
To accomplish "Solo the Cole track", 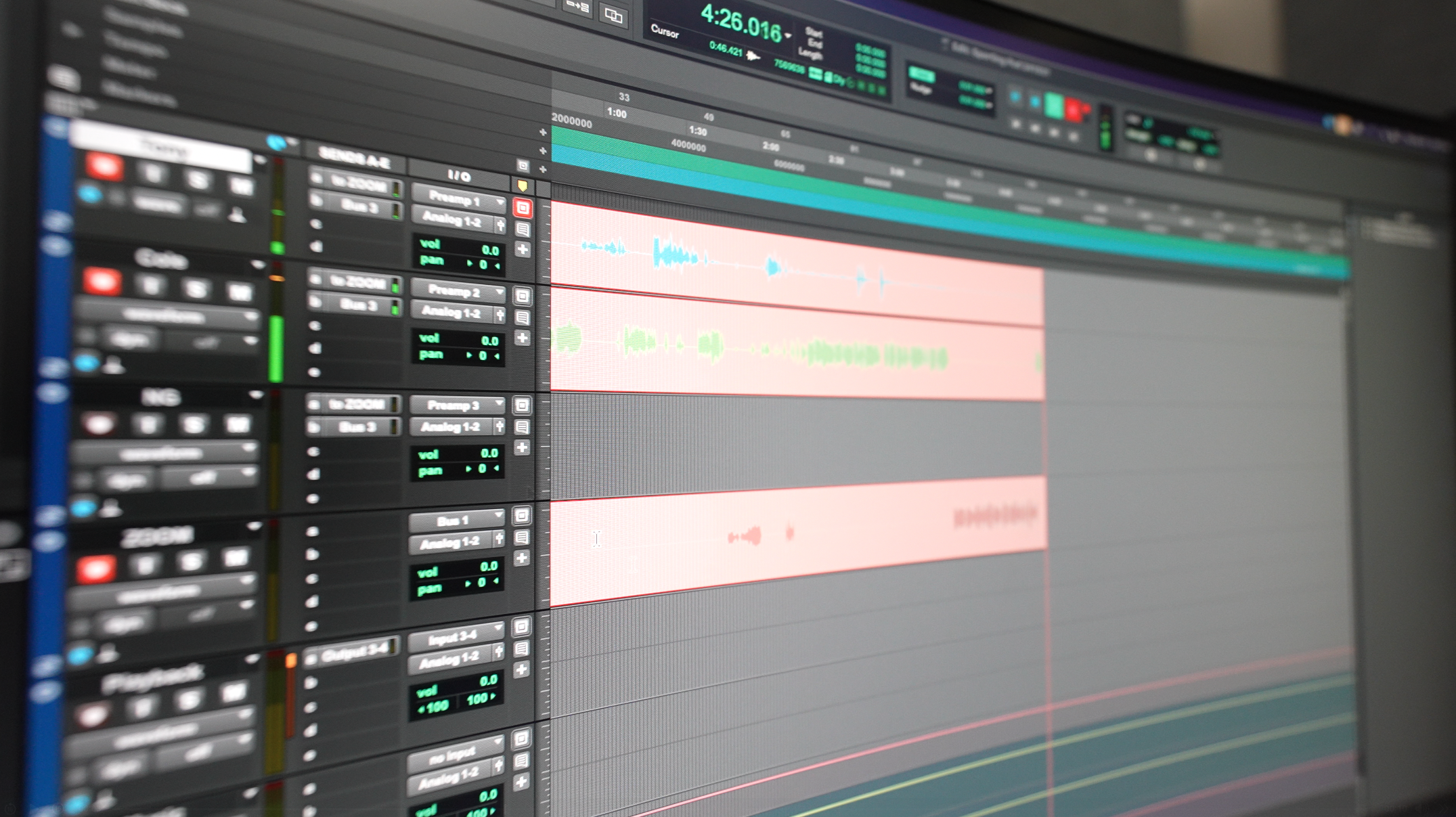I will pyautogui.click(x=196, y=289).
